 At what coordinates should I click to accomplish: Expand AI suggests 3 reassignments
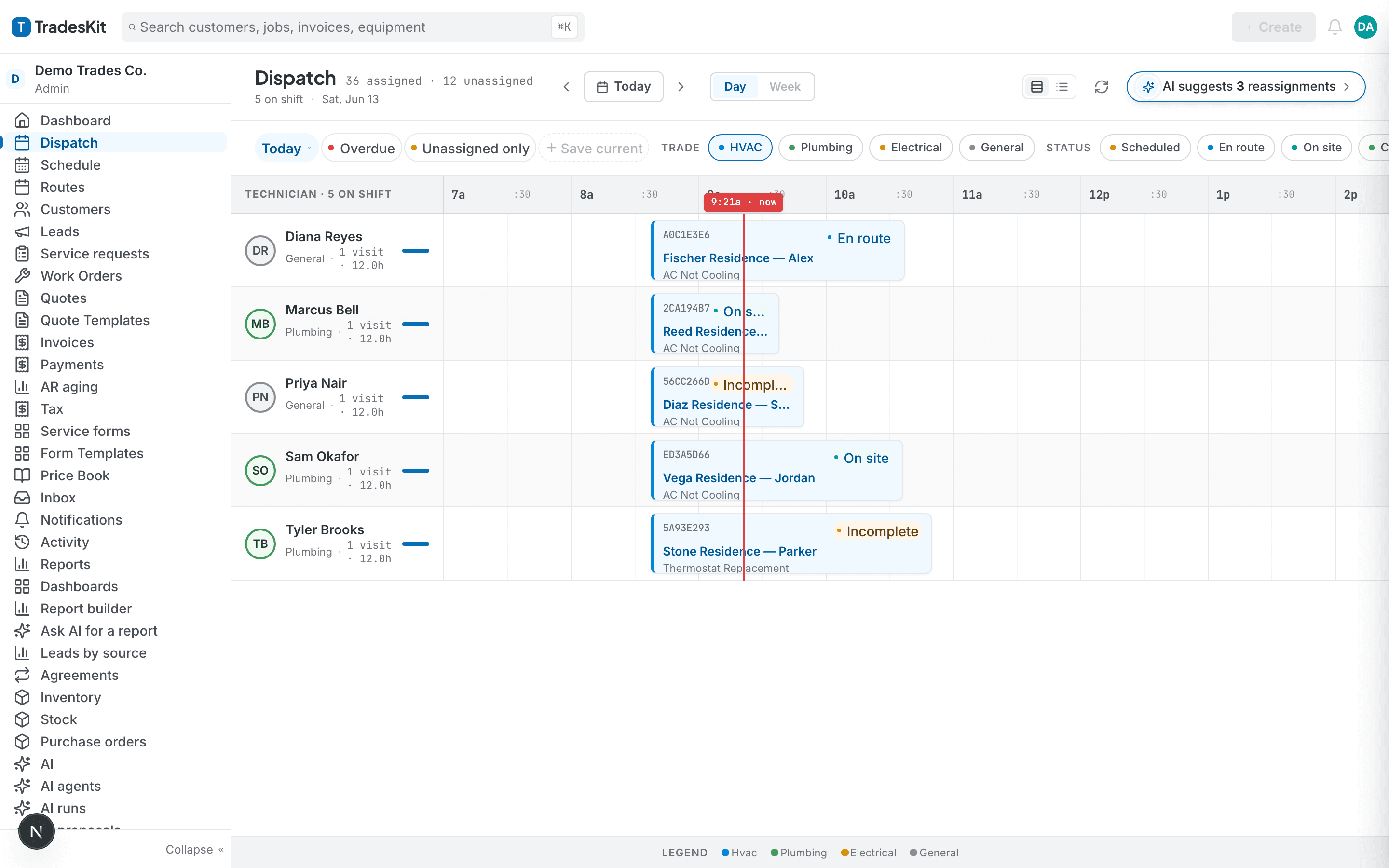1245,87
